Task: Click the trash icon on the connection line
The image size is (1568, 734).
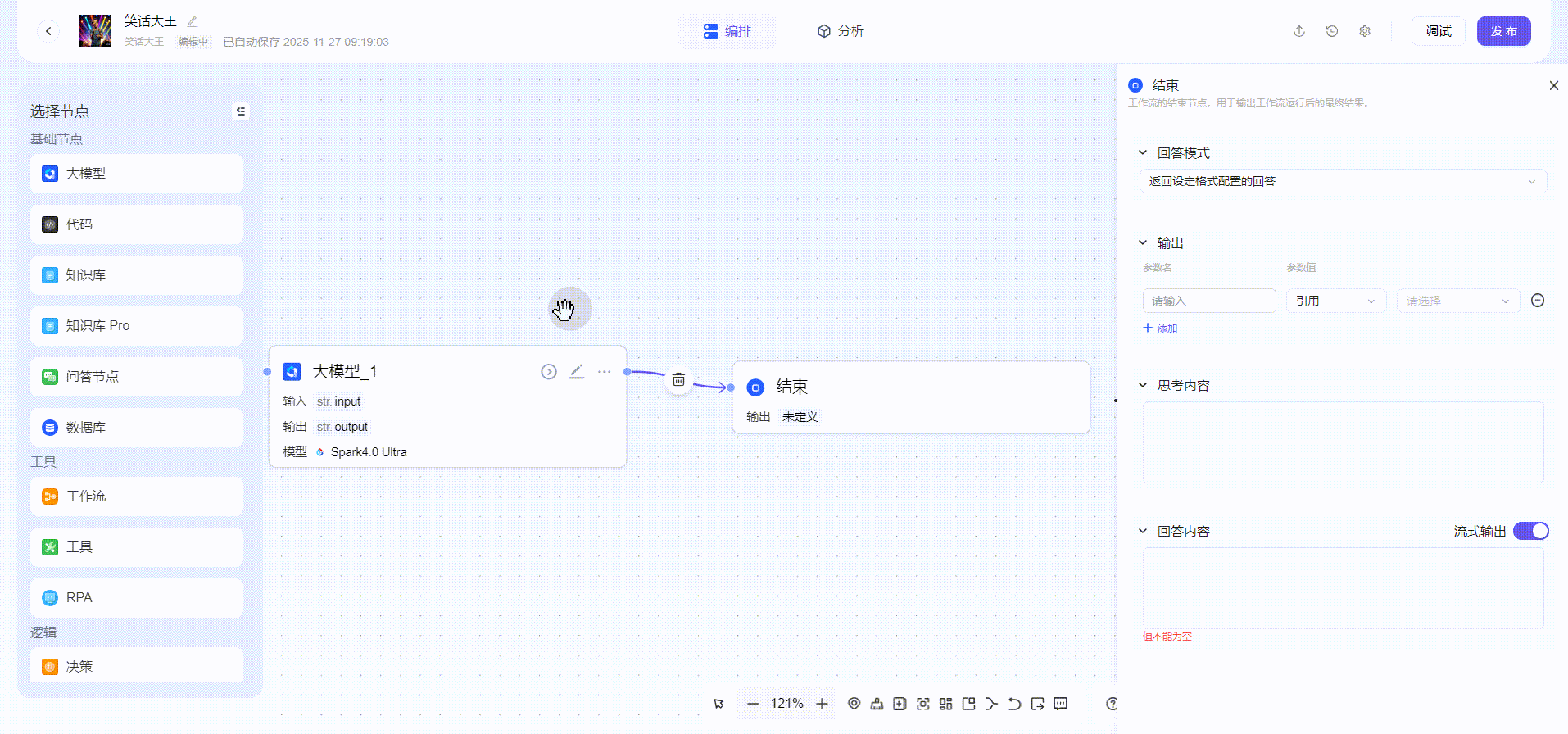Action: point(678,380)
